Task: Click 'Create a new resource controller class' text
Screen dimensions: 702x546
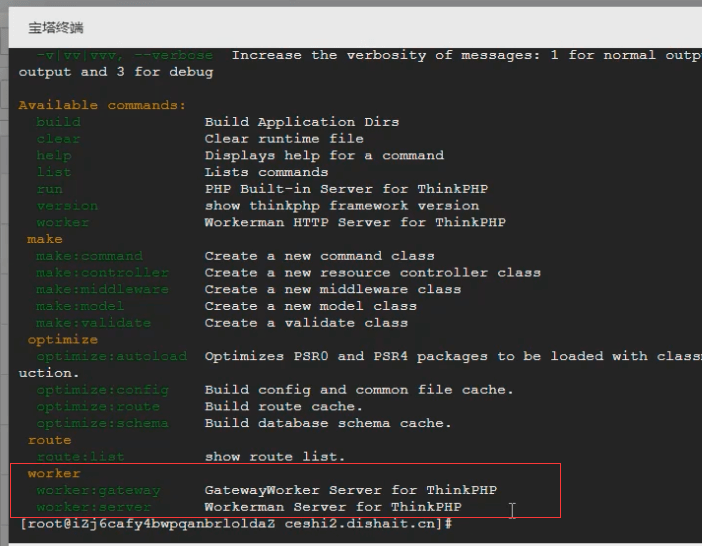Action: [372, 273]
